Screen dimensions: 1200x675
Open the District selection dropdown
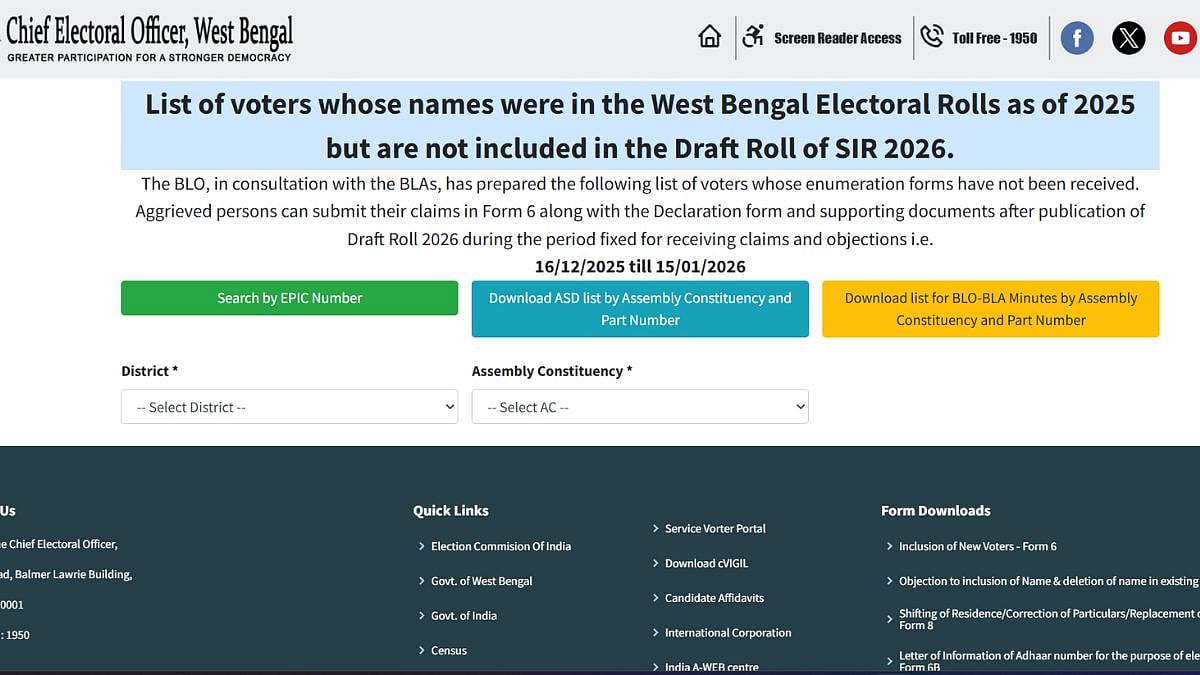click(x=289, y=407)
